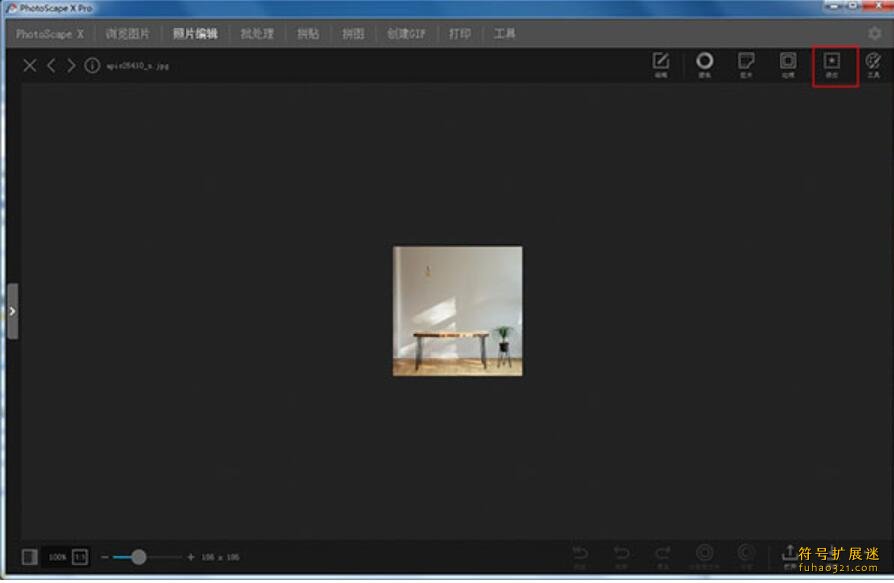The image size is (894, 583).
Task: Toggle the panel layout icon at bottom left
Action: pos(30,556)
